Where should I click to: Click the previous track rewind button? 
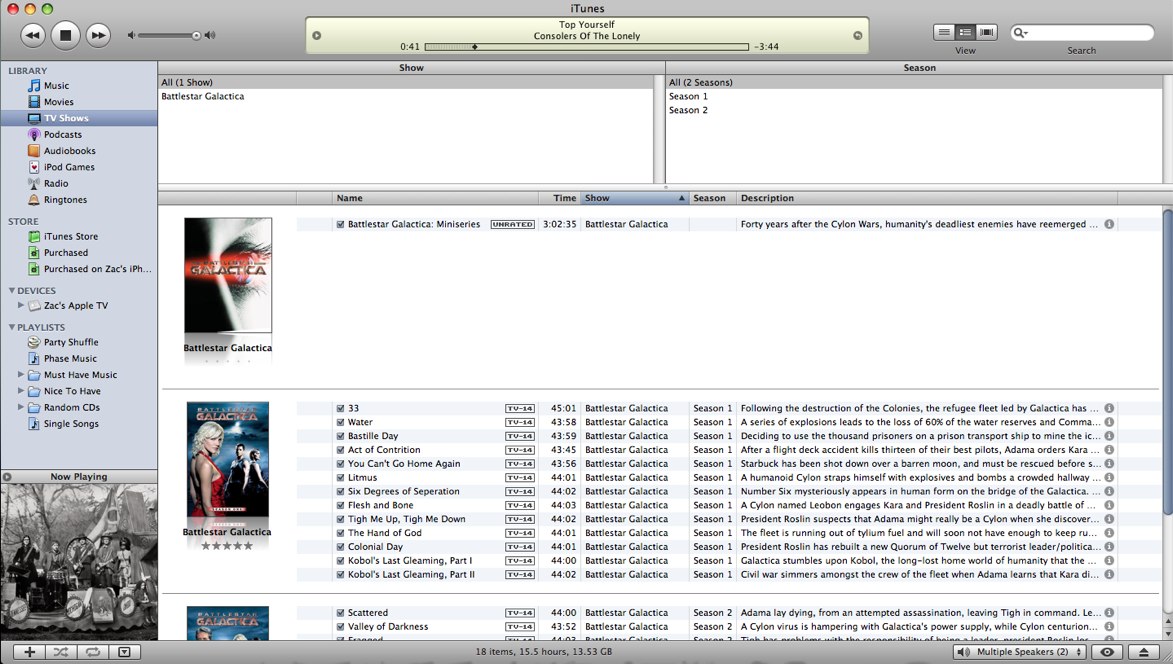[x=32, y=35]
